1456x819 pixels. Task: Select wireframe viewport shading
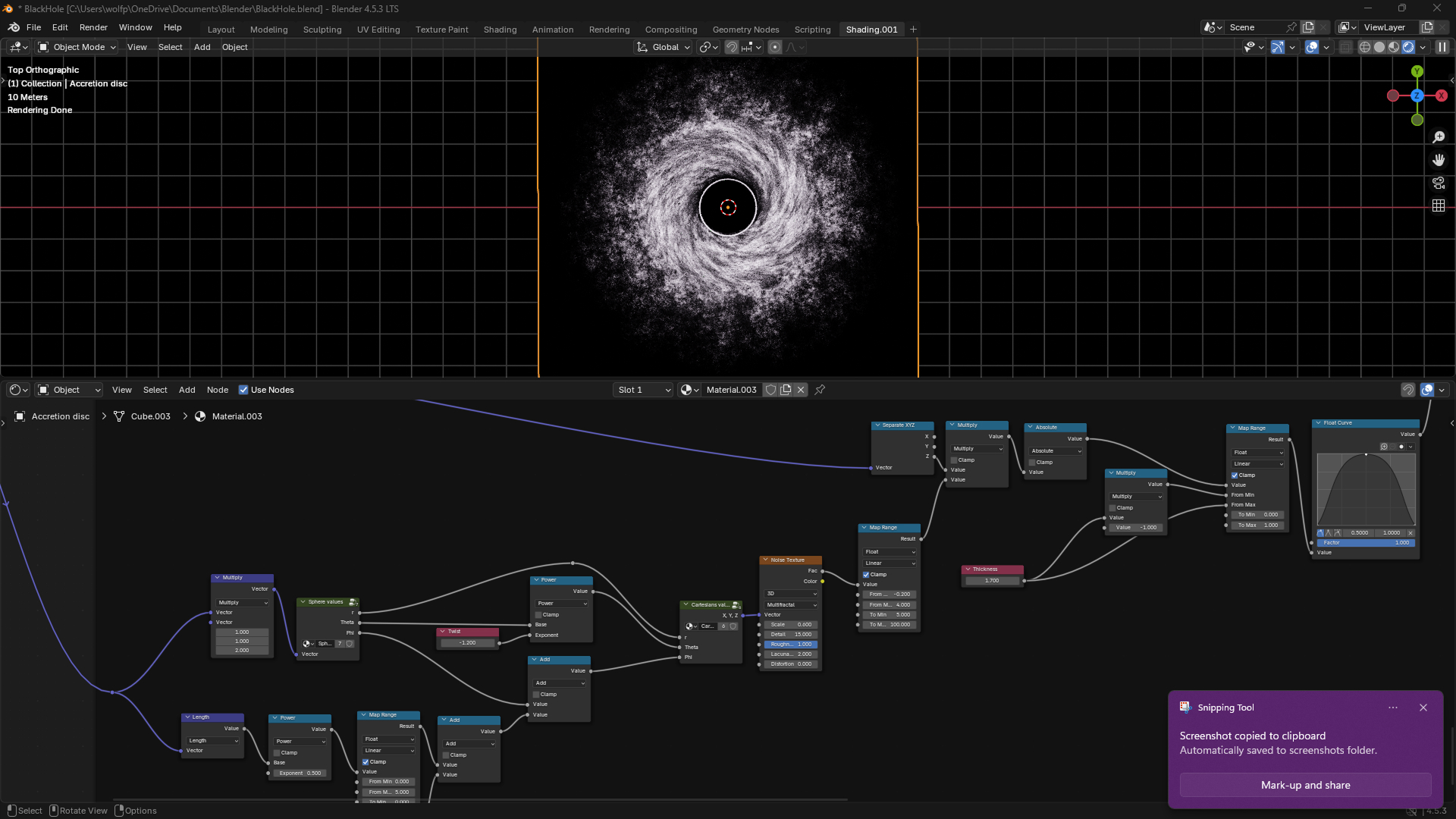(x=1365, y=47)
